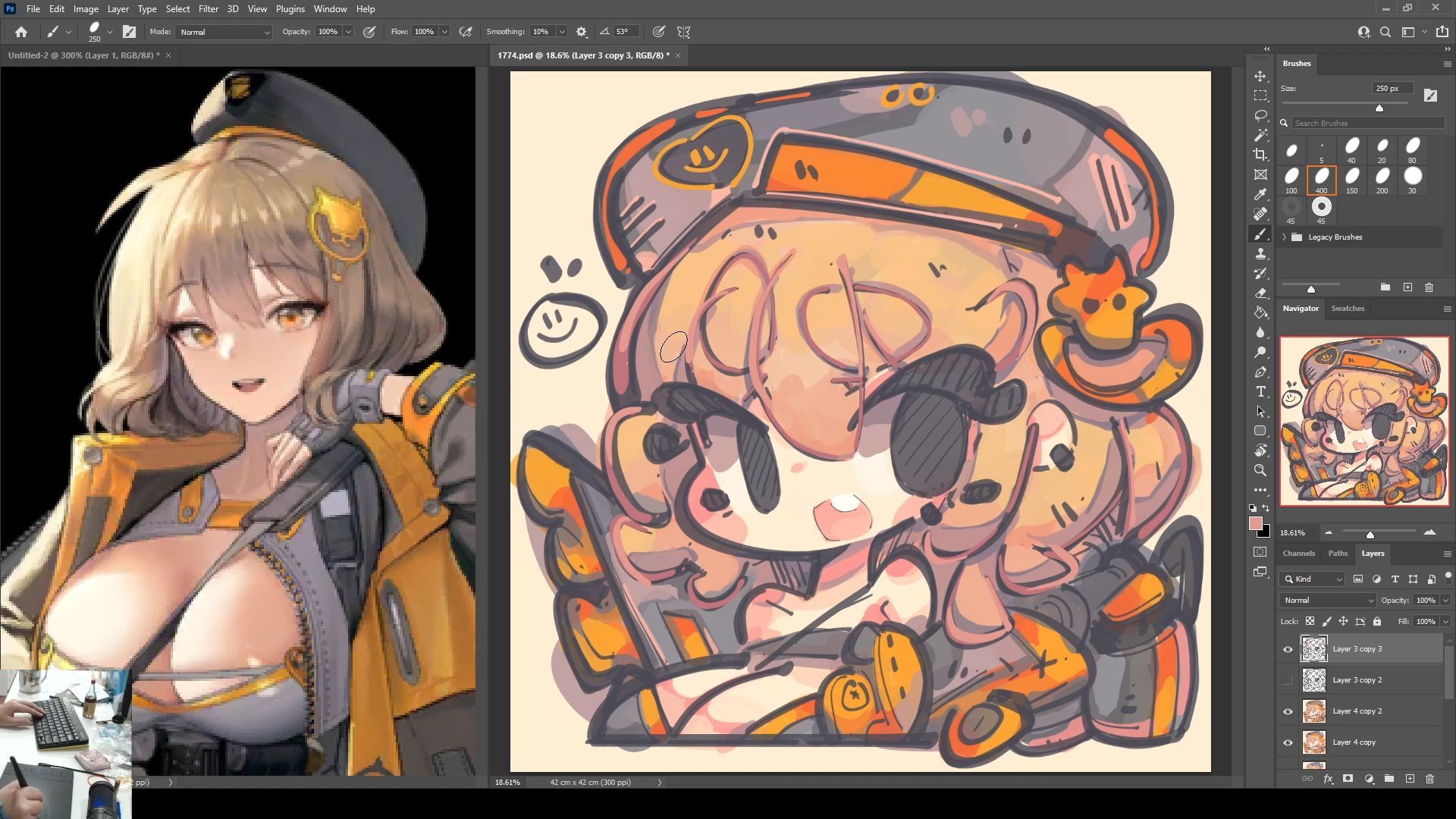This screenshot has height=819, width=1456.
Task: Toggle lock all padlock icon
Action: (x=1377, y=621)
